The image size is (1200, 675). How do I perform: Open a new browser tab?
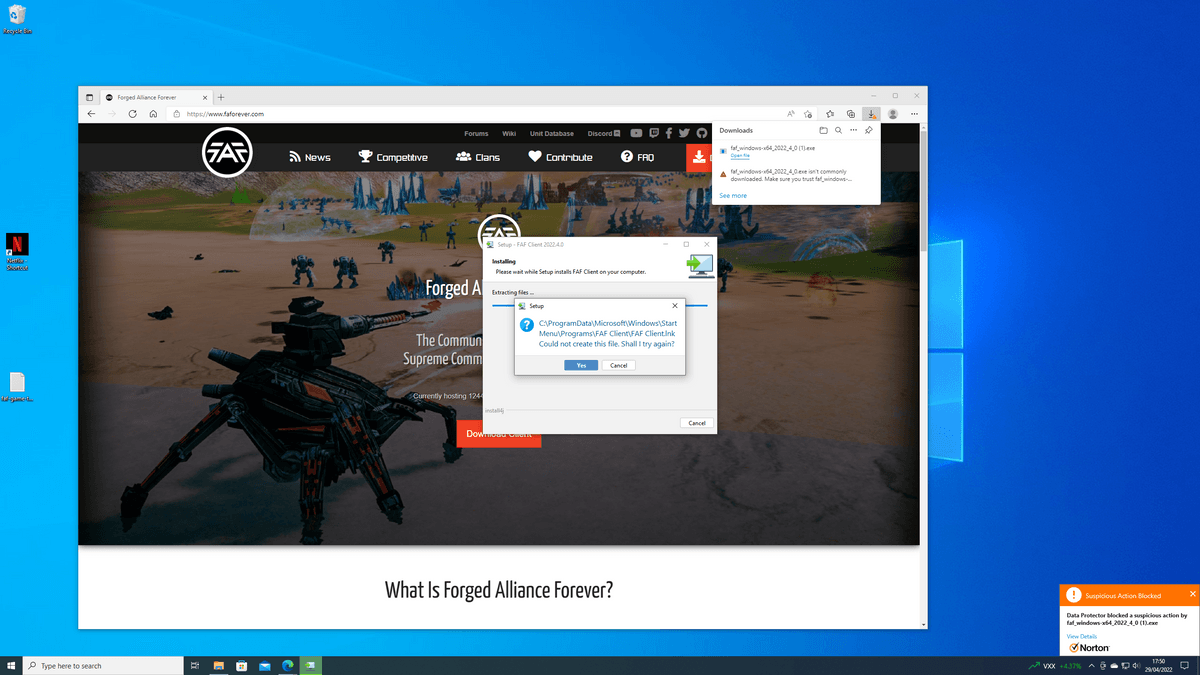[x=221, y=97]
